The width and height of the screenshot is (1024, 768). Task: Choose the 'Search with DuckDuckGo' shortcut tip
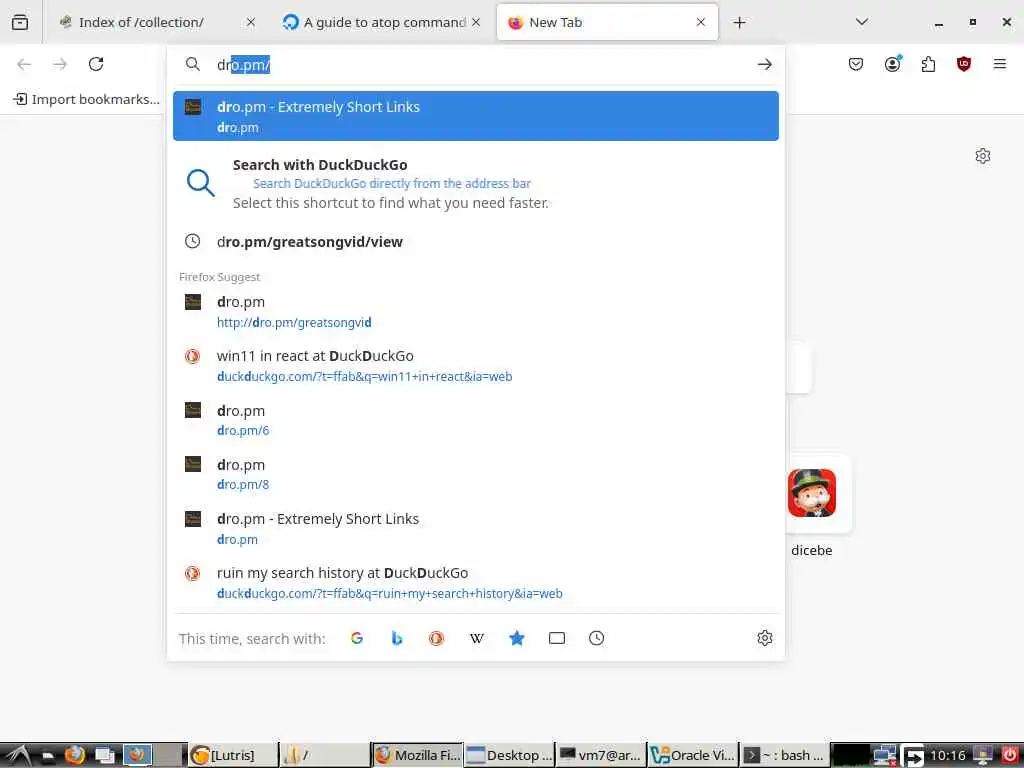pos(475,184)
